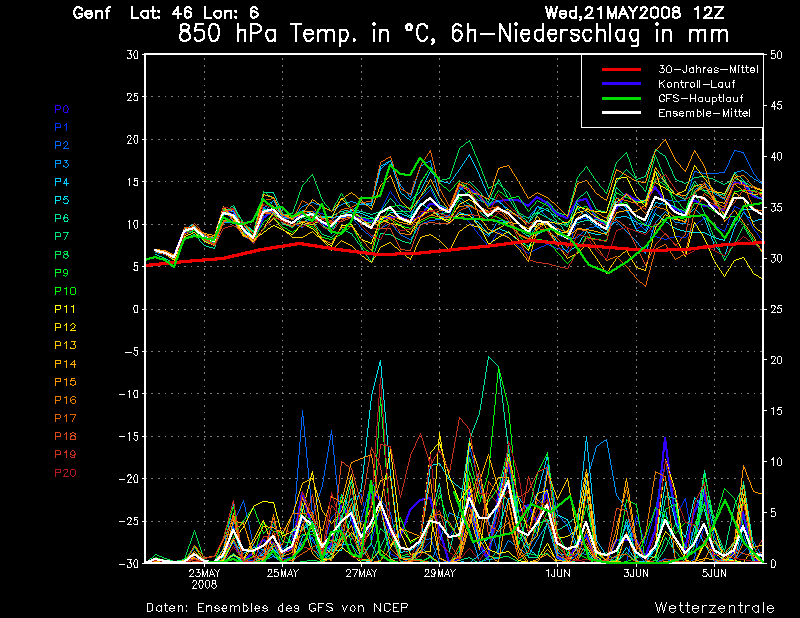This screenshot has height=618, width=800.
Task: Click the "Wed,21MAY2008 12Z" run date text
Action: tap(634, 13)
